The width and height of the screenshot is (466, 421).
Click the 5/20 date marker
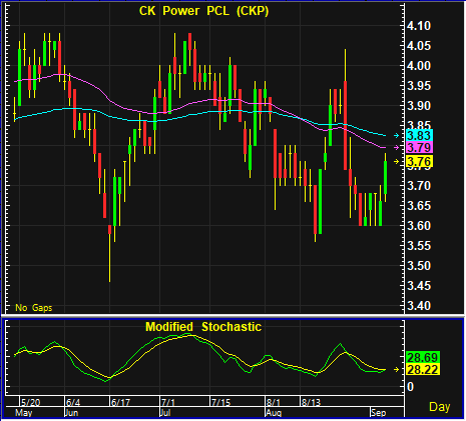pos(30,402)
